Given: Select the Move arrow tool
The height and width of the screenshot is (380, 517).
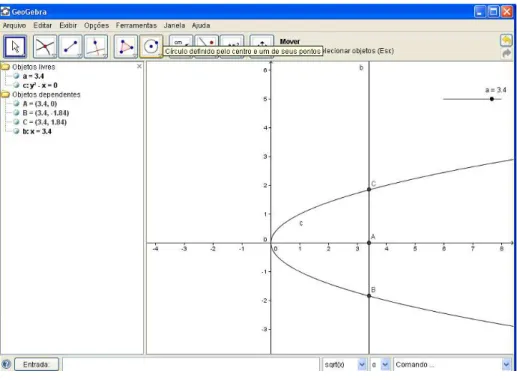Looking at the screenshot, I should point(15,47).
